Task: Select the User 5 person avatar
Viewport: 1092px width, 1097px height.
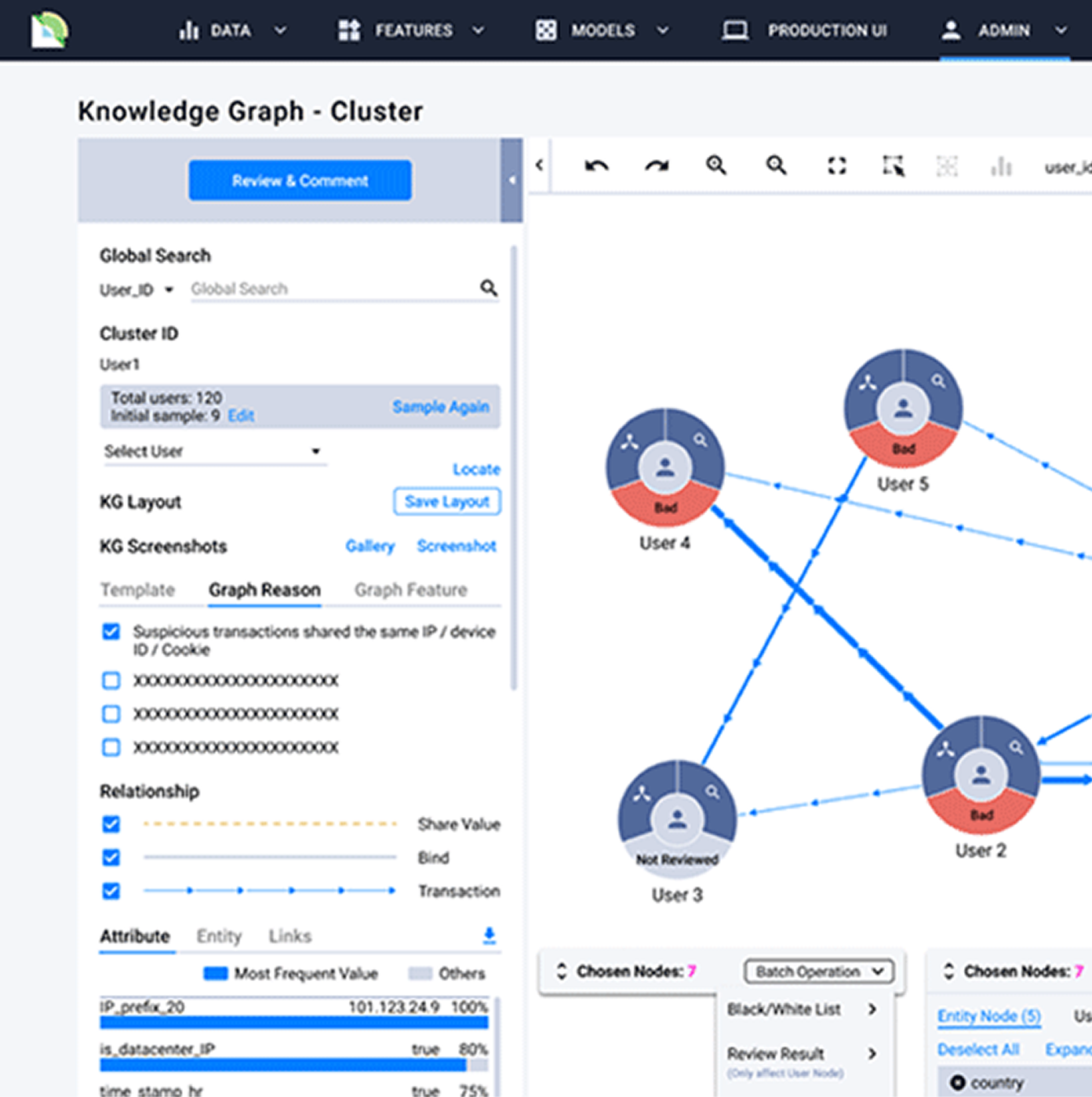Action: click(903, 408)
